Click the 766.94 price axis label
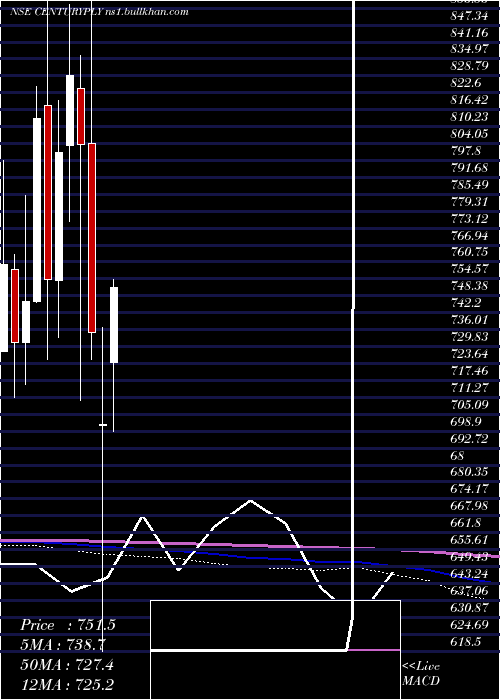Image resolution: width=500 pixels, height=700 pixels. (x=469, y=235)
